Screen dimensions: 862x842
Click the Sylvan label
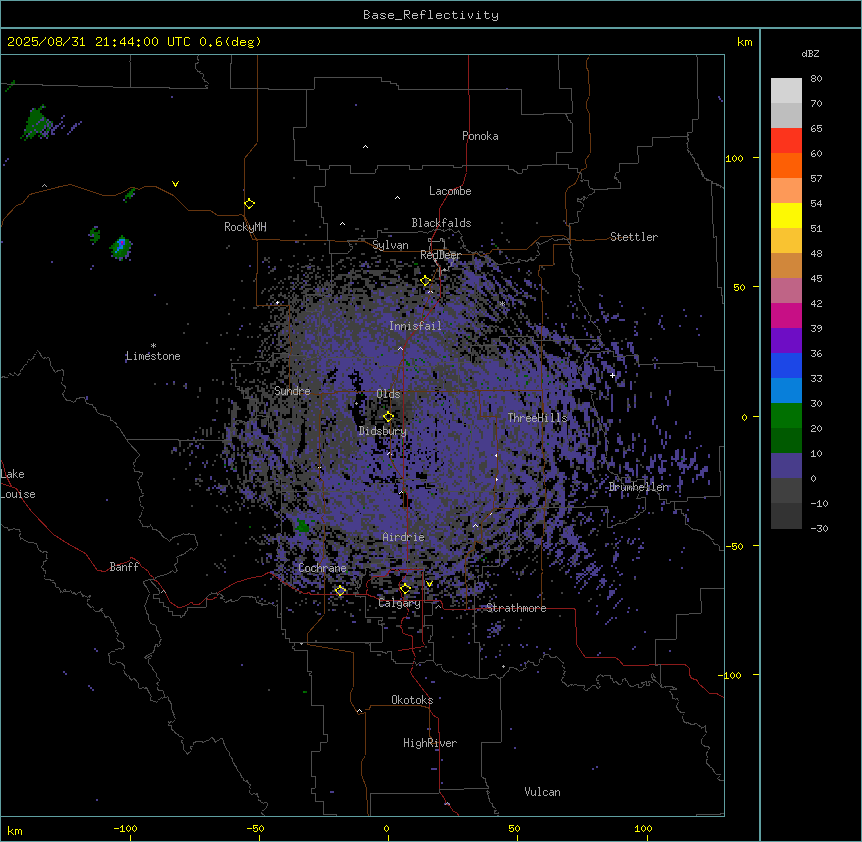tap(390, 245)
